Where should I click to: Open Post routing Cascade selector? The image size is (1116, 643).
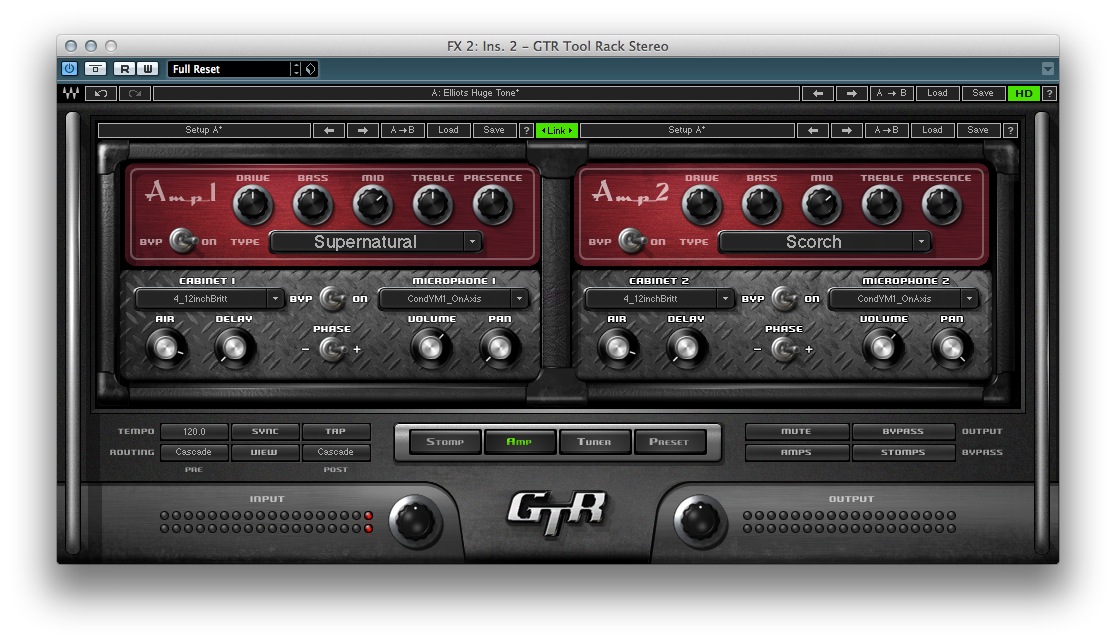[x=335, y=452]
